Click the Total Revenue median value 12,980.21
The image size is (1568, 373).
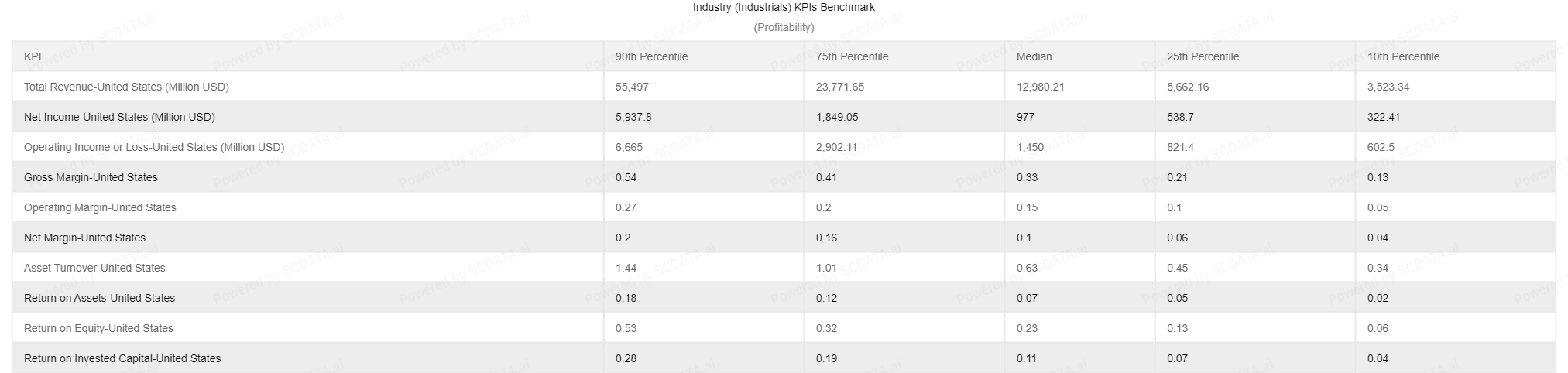pos(1040,87)
